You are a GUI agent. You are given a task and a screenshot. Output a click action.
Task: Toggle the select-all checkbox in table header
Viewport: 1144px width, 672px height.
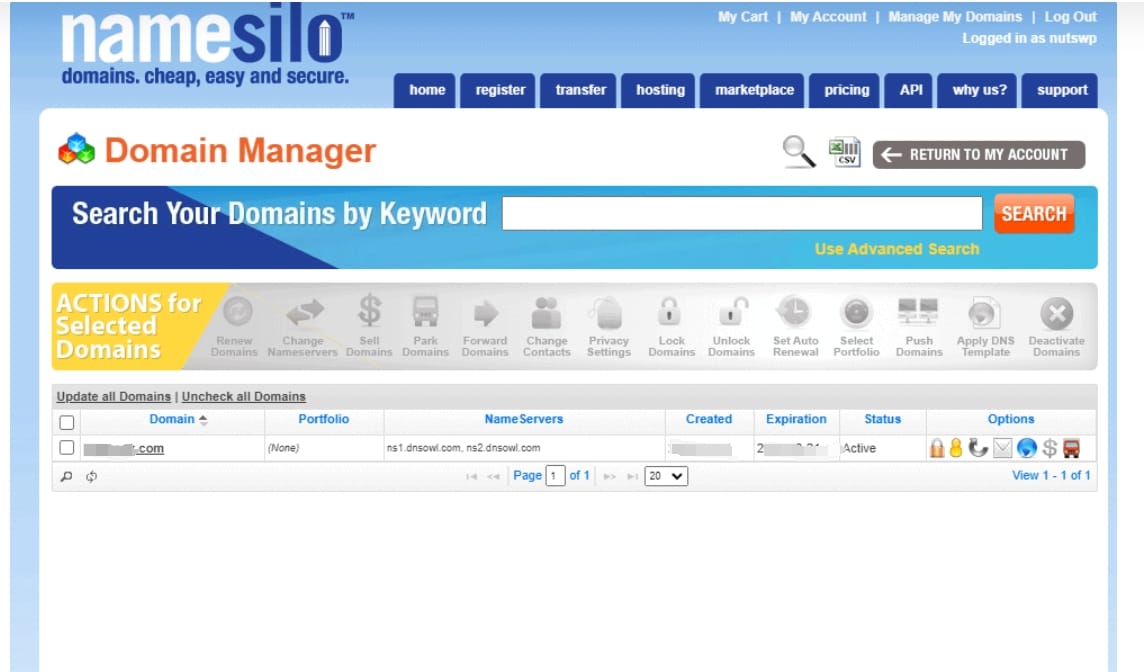pos(67,422)
